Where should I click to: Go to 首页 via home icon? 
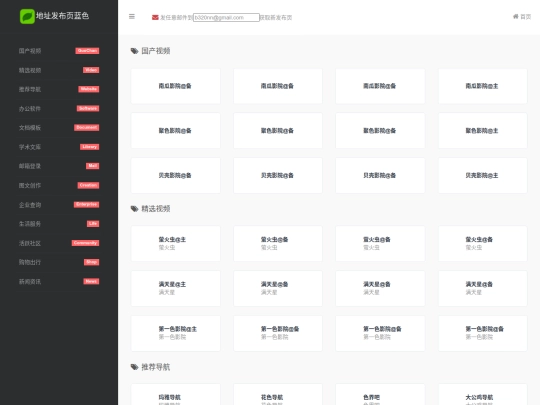522,17
